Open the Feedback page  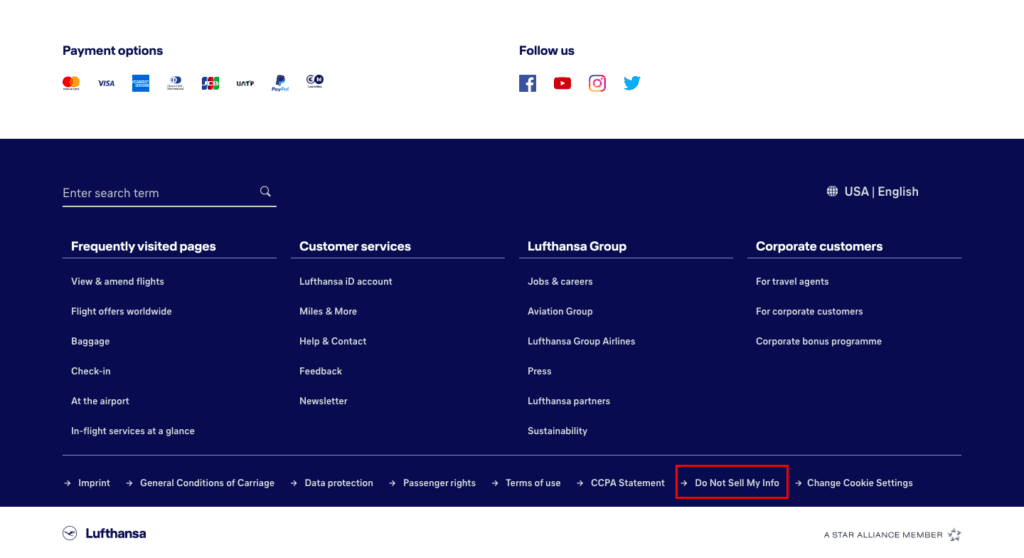321,371
